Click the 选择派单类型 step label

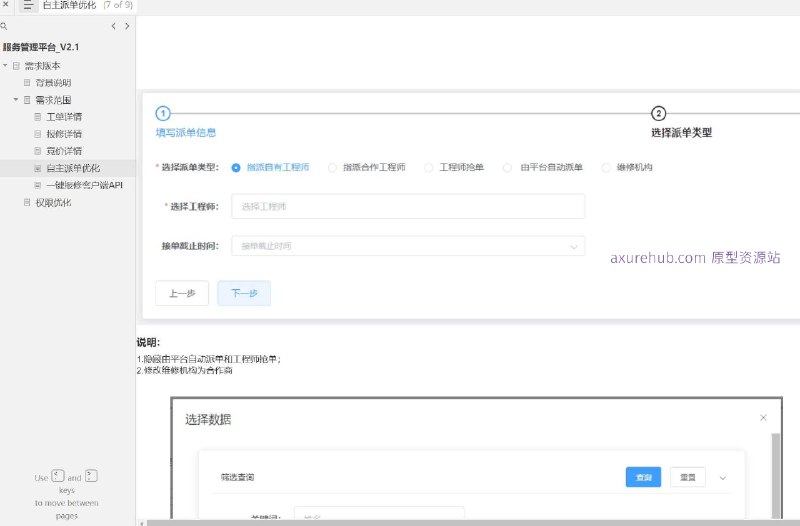coord(681,133)
